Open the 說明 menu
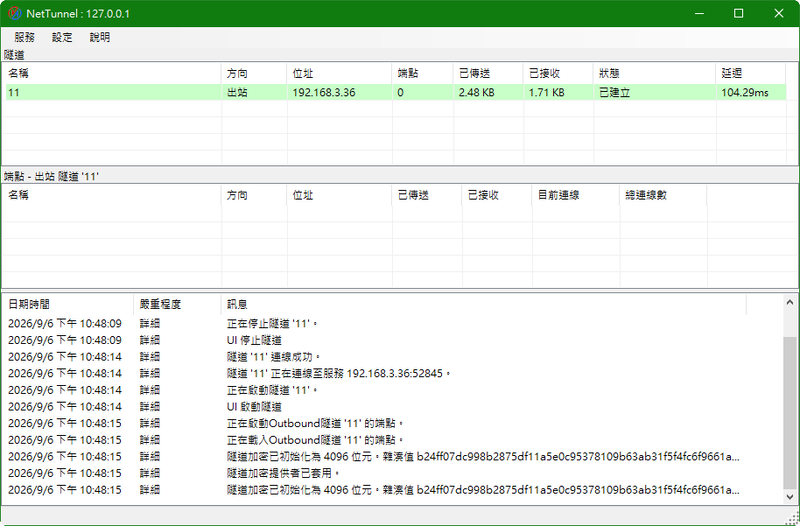 coord(100,37)
